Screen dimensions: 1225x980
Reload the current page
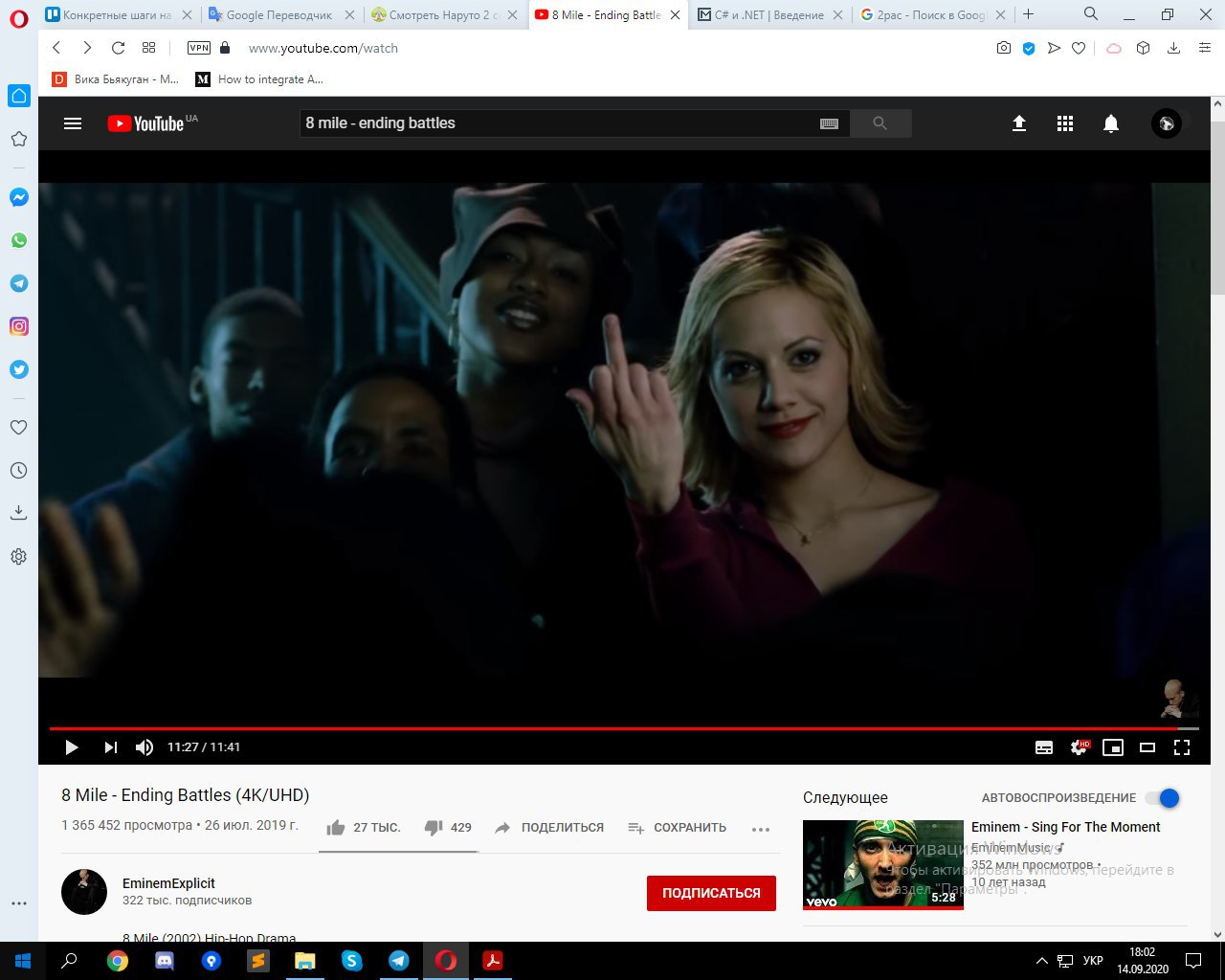[118, 48]
